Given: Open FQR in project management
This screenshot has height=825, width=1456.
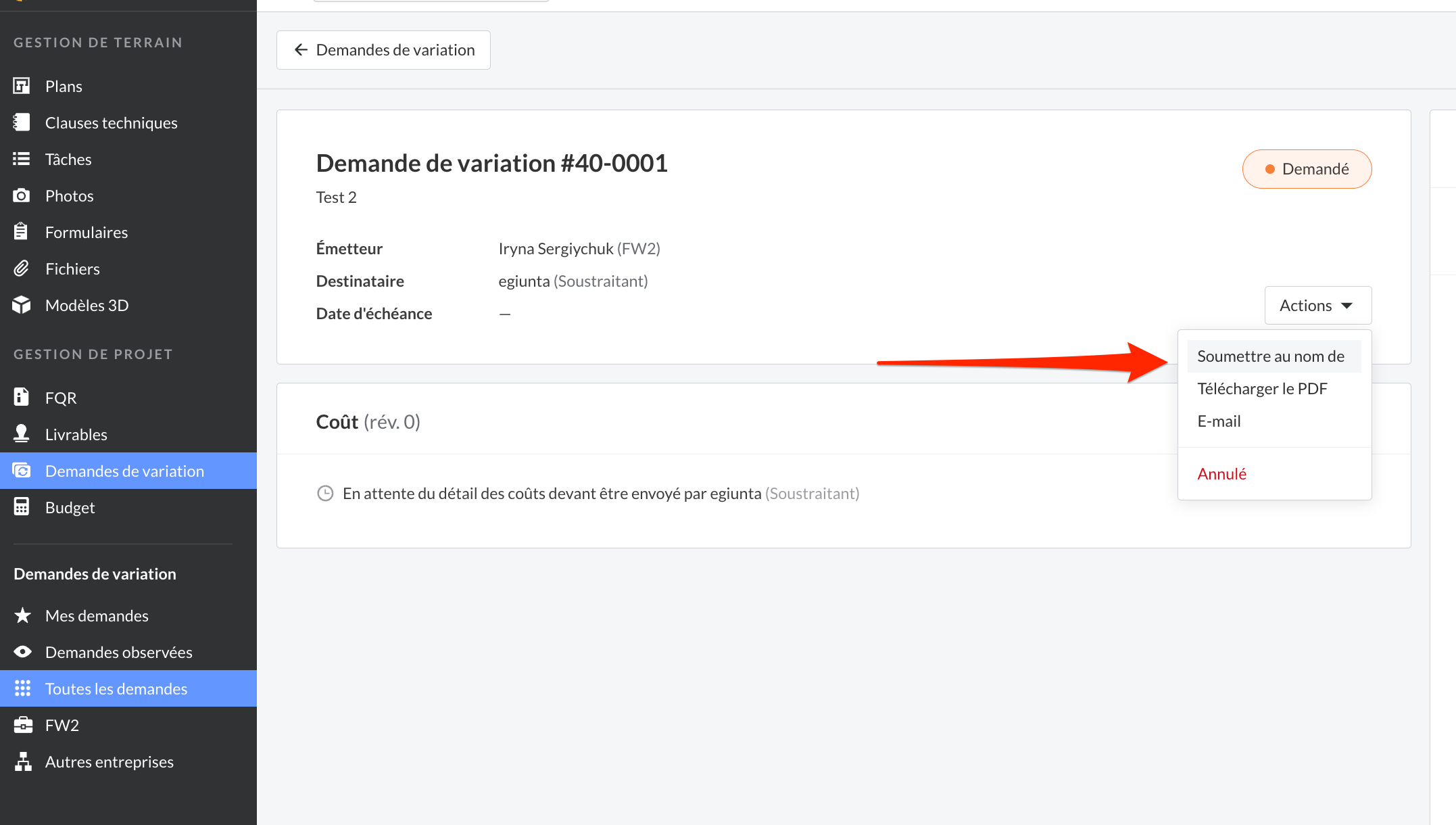Looking at the screenshot, I should (x=61, y=398).
